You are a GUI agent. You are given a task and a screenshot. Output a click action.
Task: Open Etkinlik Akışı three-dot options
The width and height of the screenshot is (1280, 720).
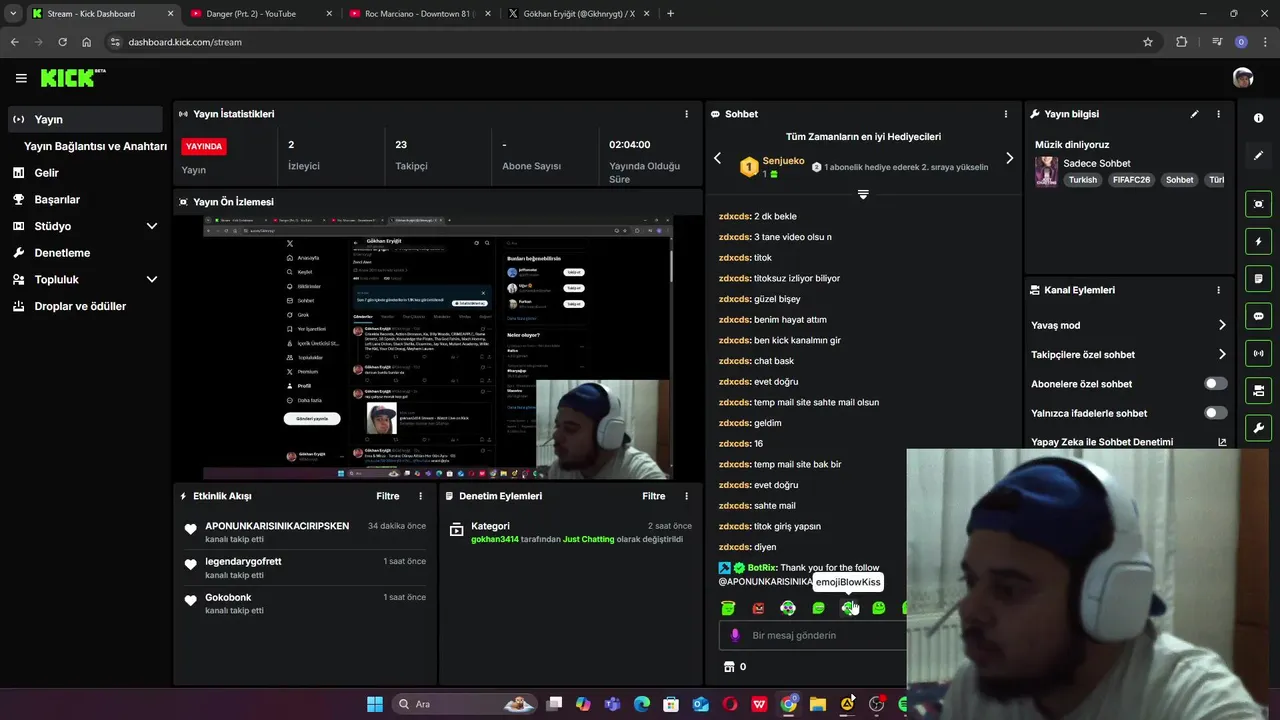click(x=420, y=496)
